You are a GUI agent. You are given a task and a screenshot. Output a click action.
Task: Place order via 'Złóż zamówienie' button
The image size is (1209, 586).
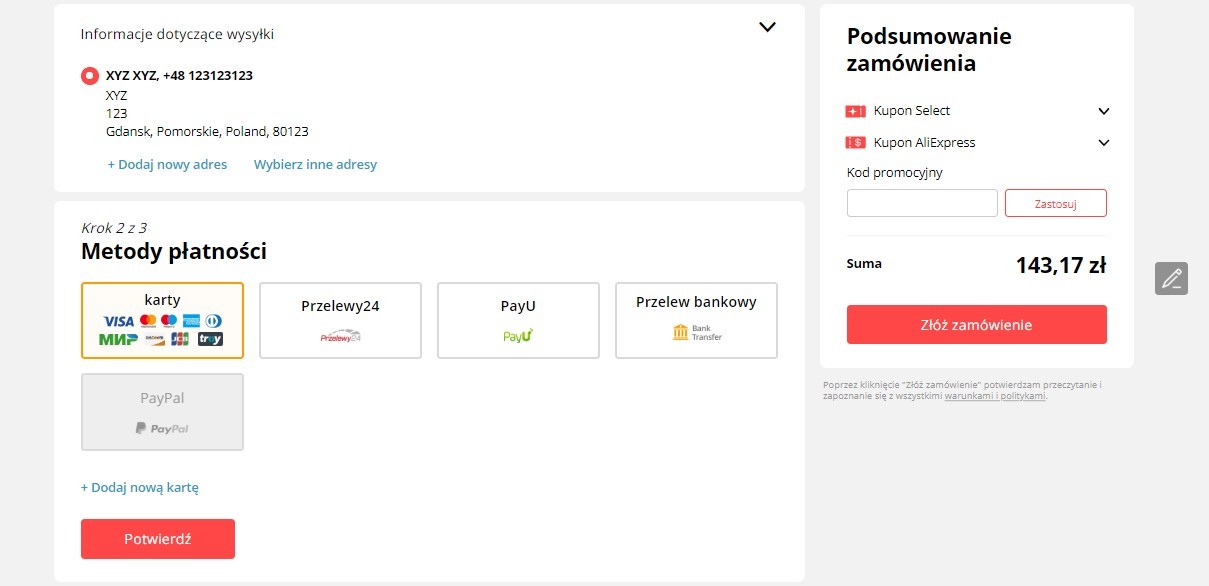(x=977, y=325)
